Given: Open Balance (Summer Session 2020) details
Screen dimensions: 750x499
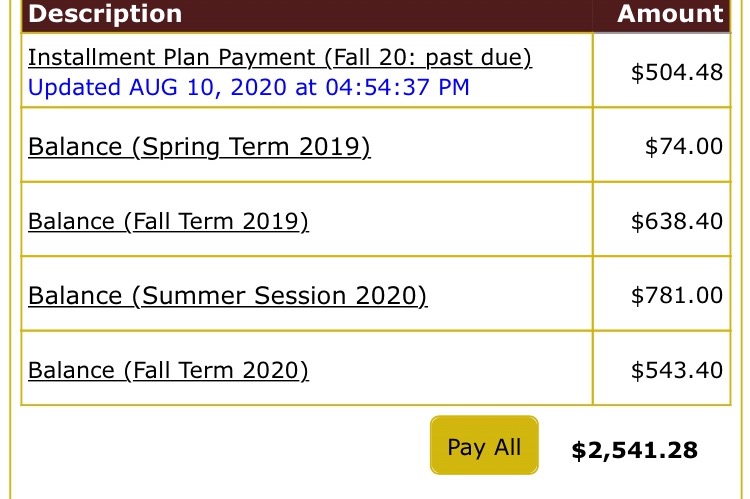Looking at the screenshot, I should [x=227, y=296].
